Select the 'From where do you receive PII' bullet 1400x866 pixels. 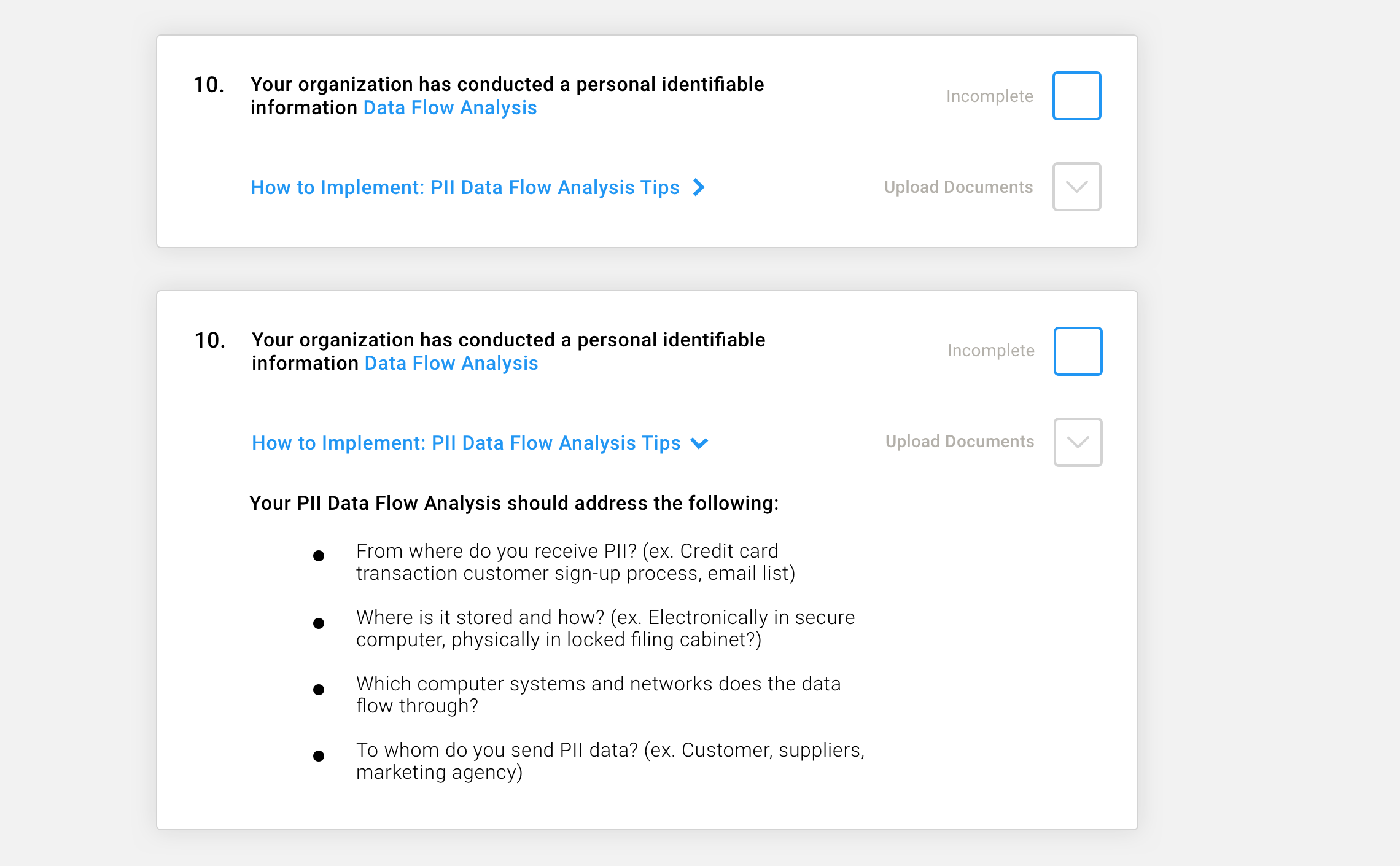tap(575, 562)
